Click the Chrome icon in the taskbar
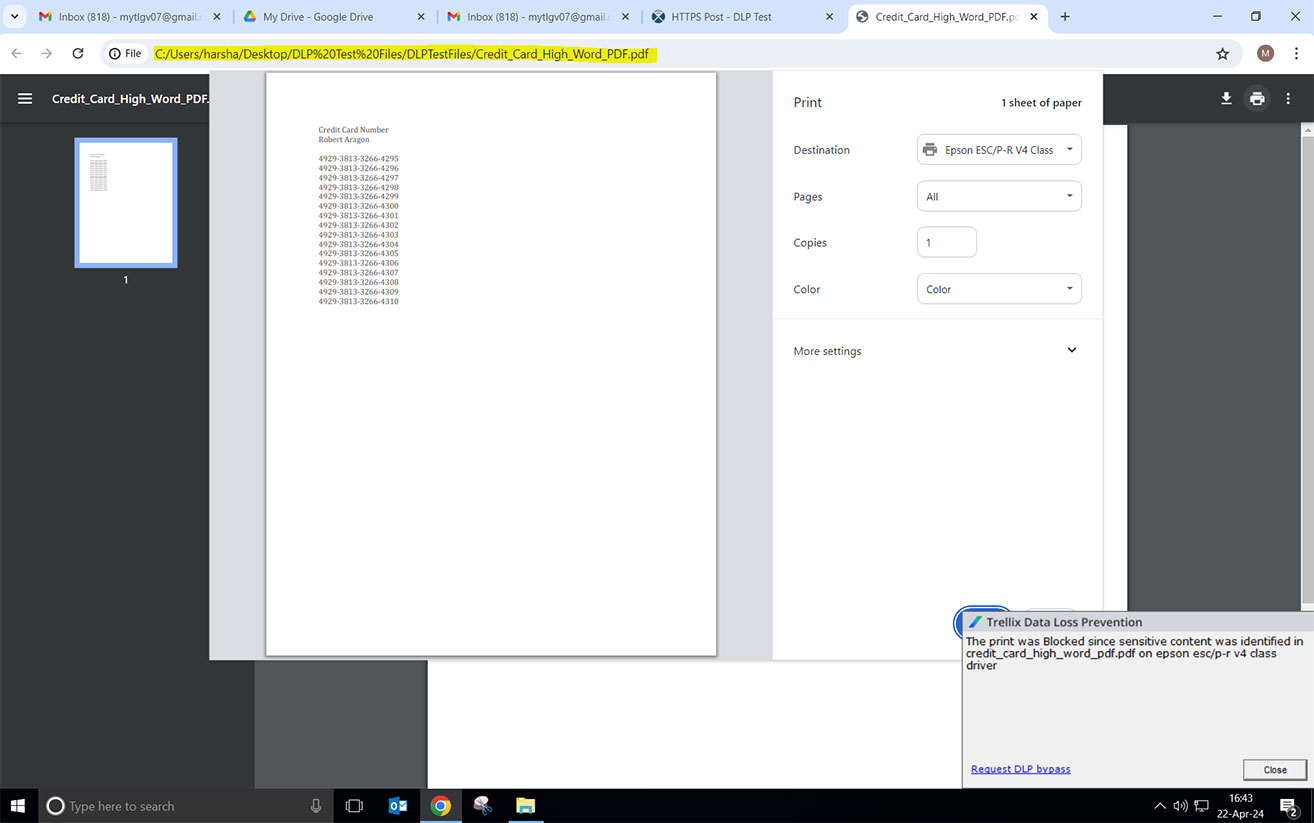 tap(440, 806)
